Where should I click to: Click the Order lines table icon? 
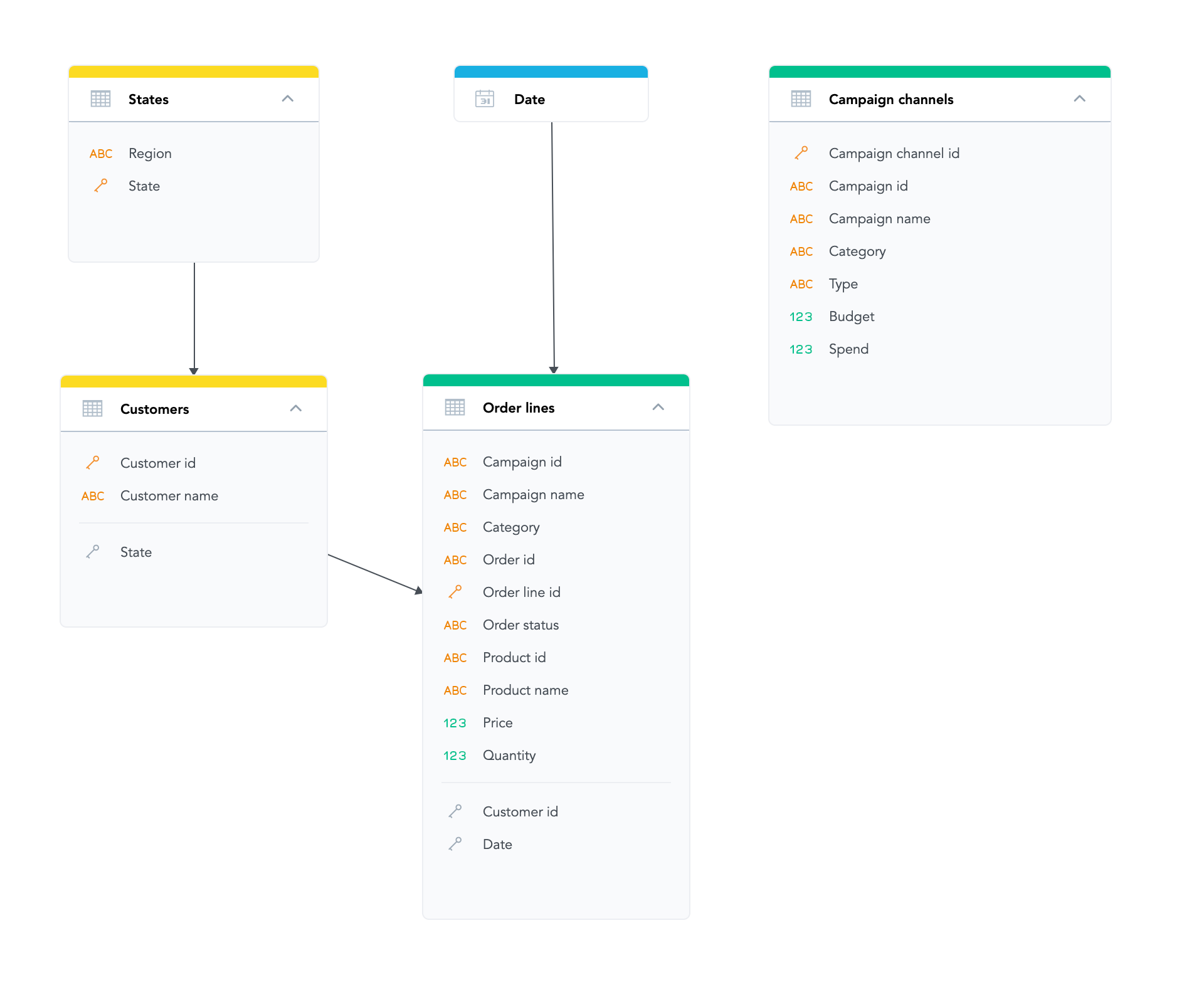[455, 408]
